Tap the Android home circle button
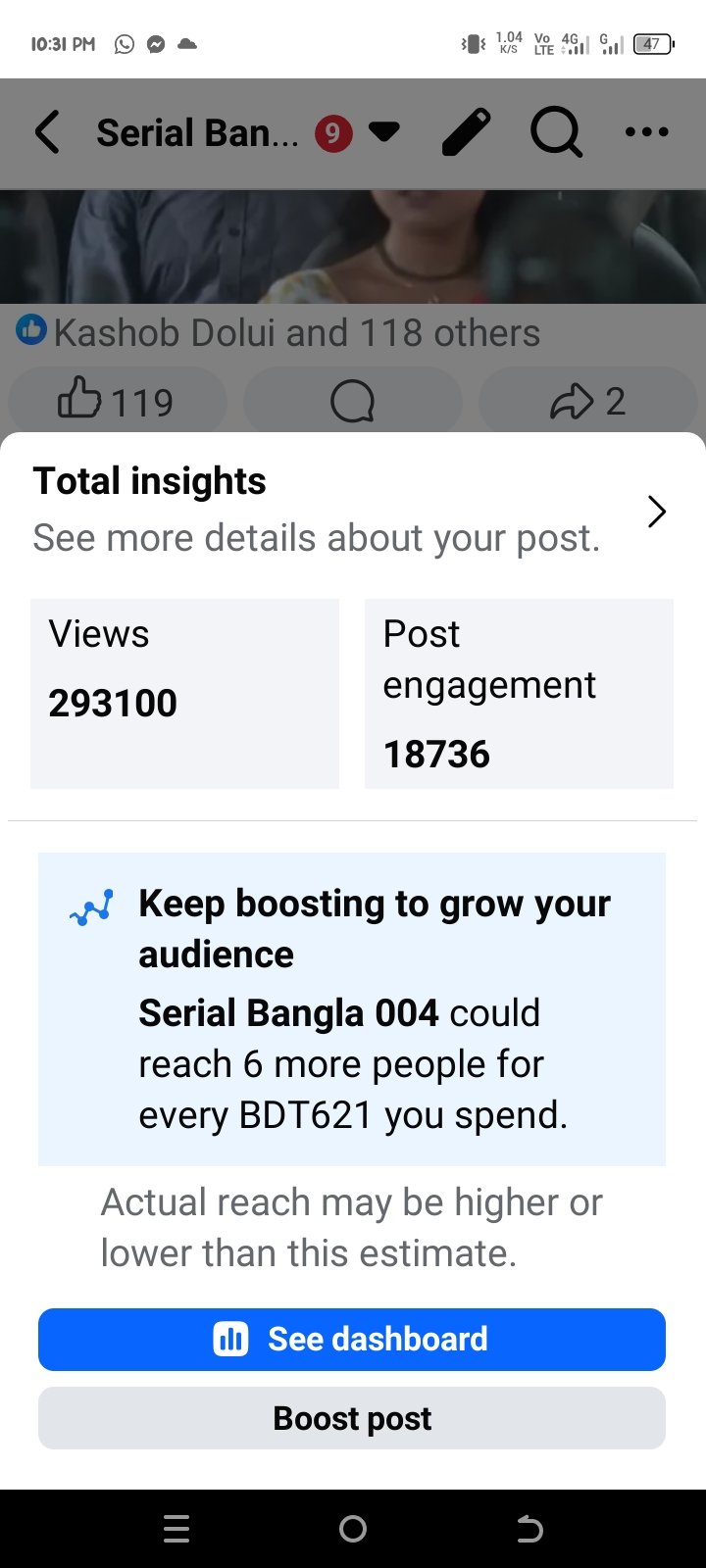 coord(353,1529)
